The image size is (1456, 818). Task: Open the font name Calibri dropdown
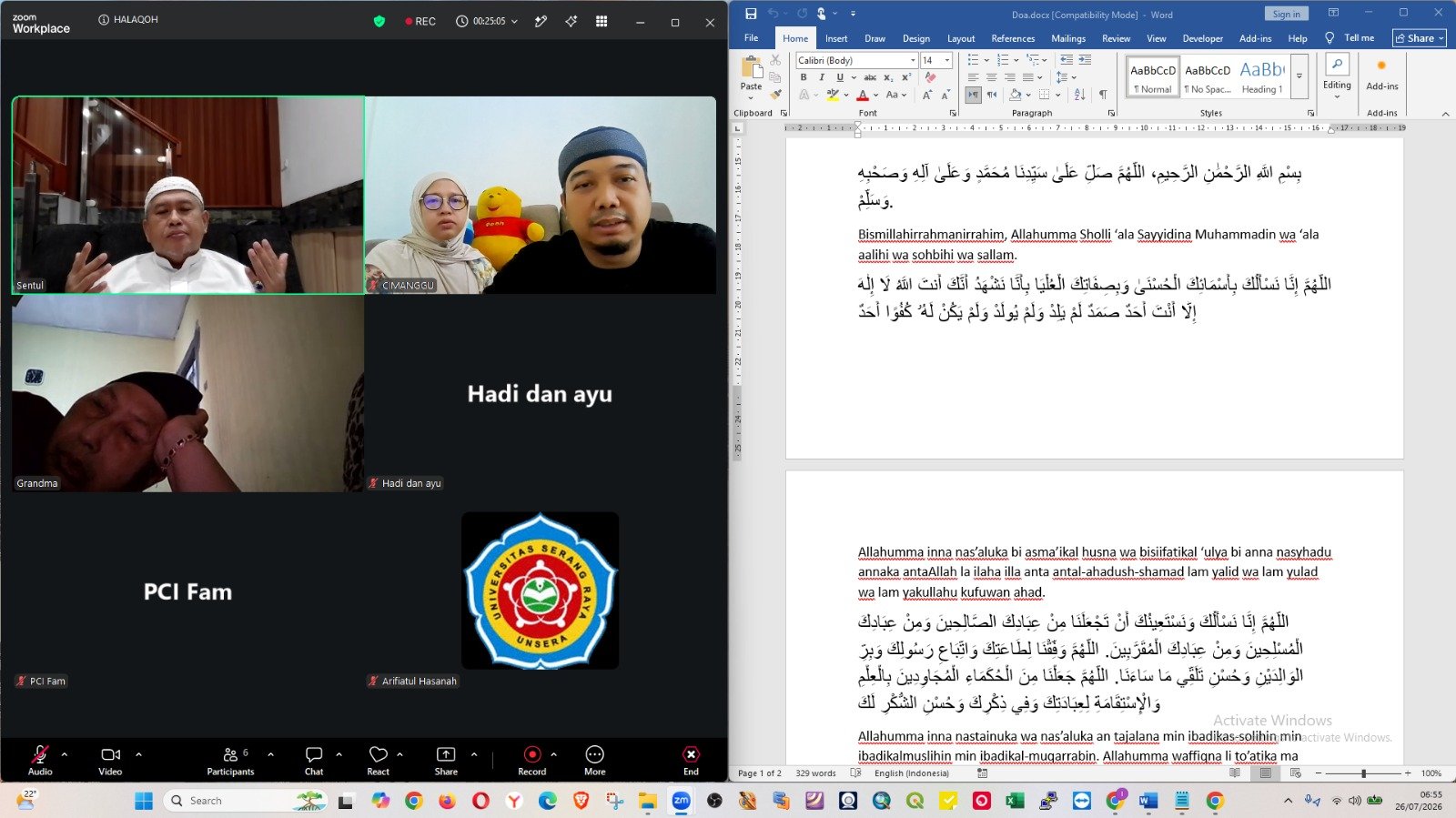click(x=913, y=60)
